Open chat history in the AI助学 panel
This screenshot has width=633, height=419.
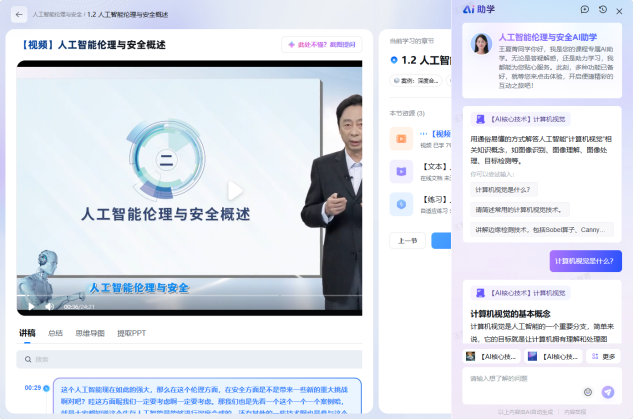603,9
